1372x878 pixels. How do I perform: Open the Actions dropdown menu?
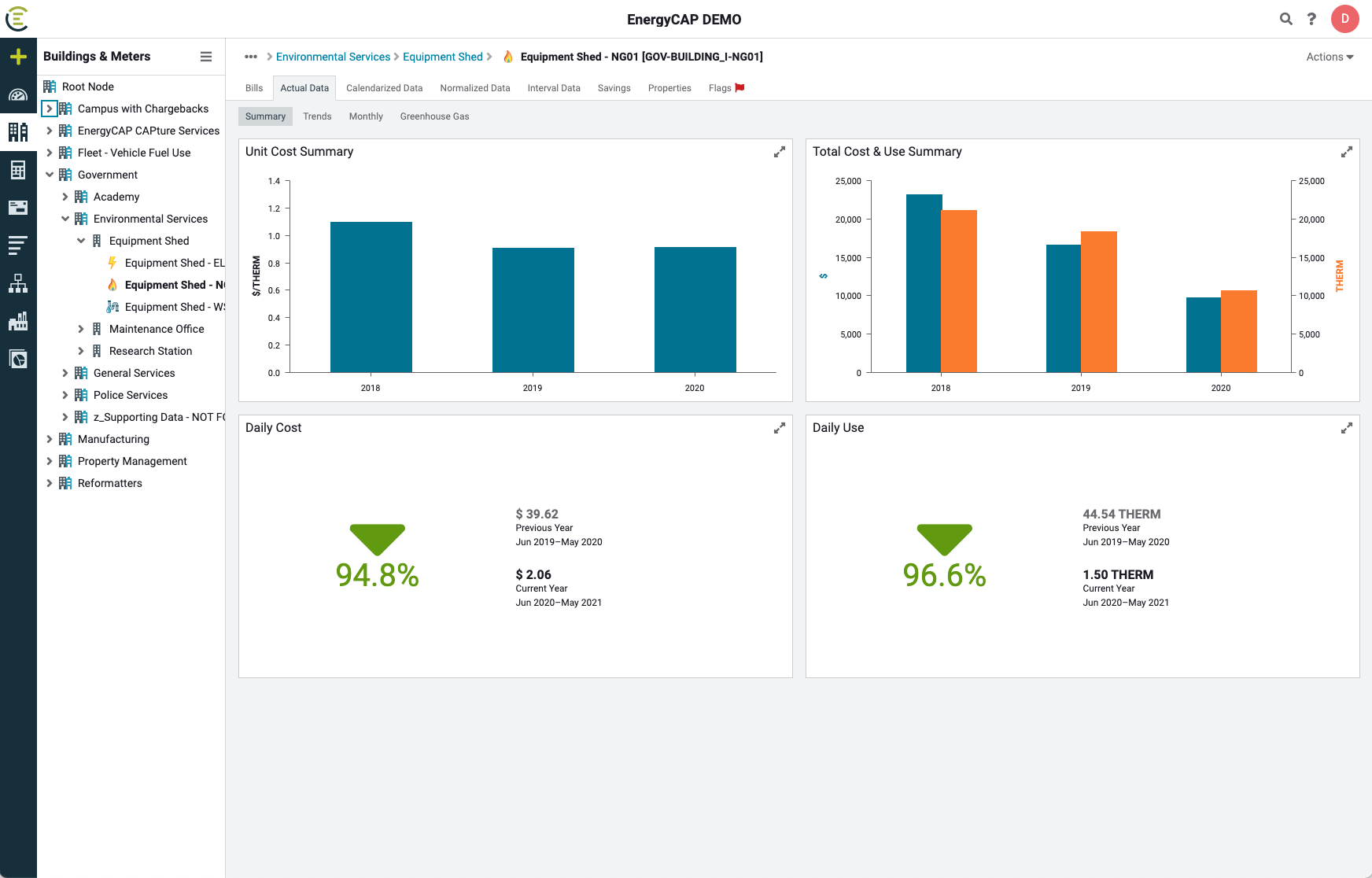1329,57
